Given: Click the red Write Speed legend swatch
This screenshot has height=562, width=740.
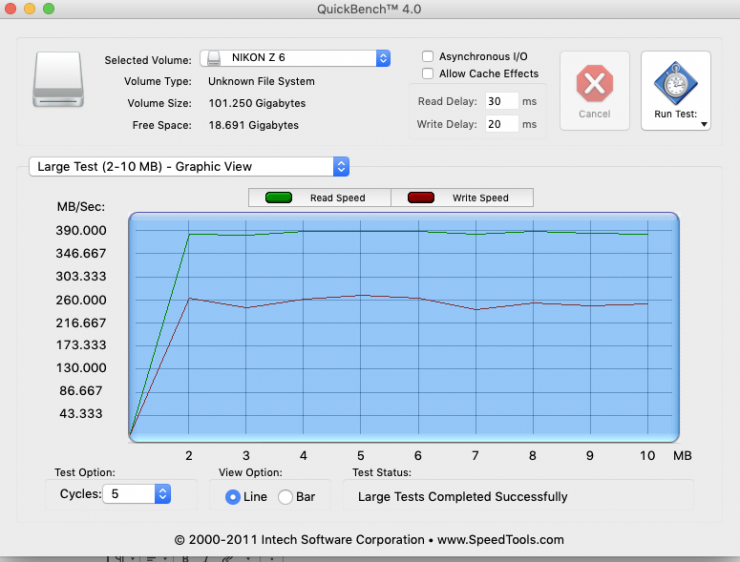Looking at the screenshot, I should pos(421,198).
